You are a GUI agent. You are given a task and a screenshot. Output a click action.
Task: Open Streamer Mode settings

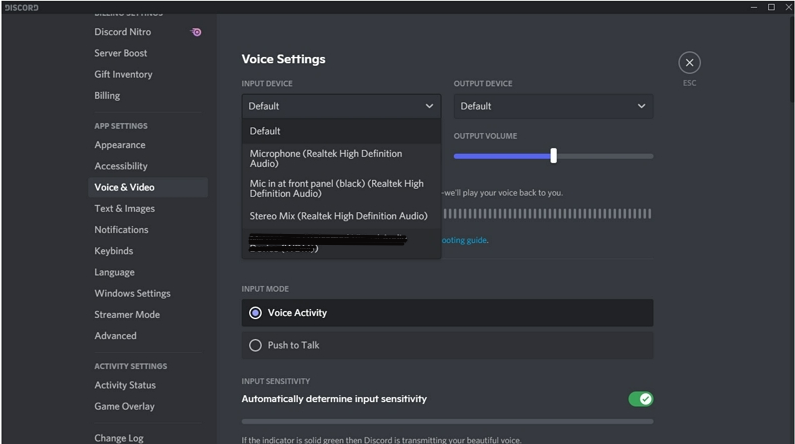(x=127, y=315)
